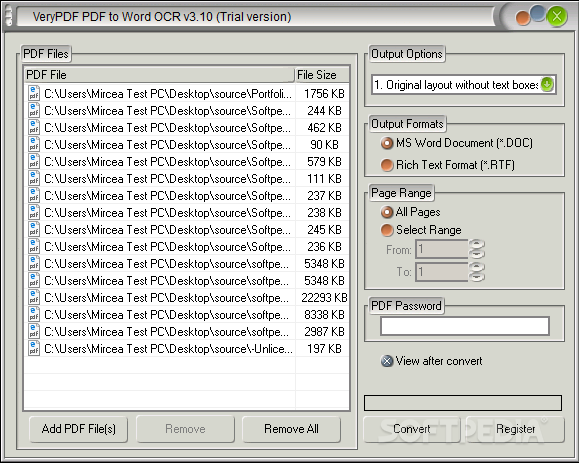
Task: Click the Remove button
Action: pyautogui.click(x=185, y=429)
